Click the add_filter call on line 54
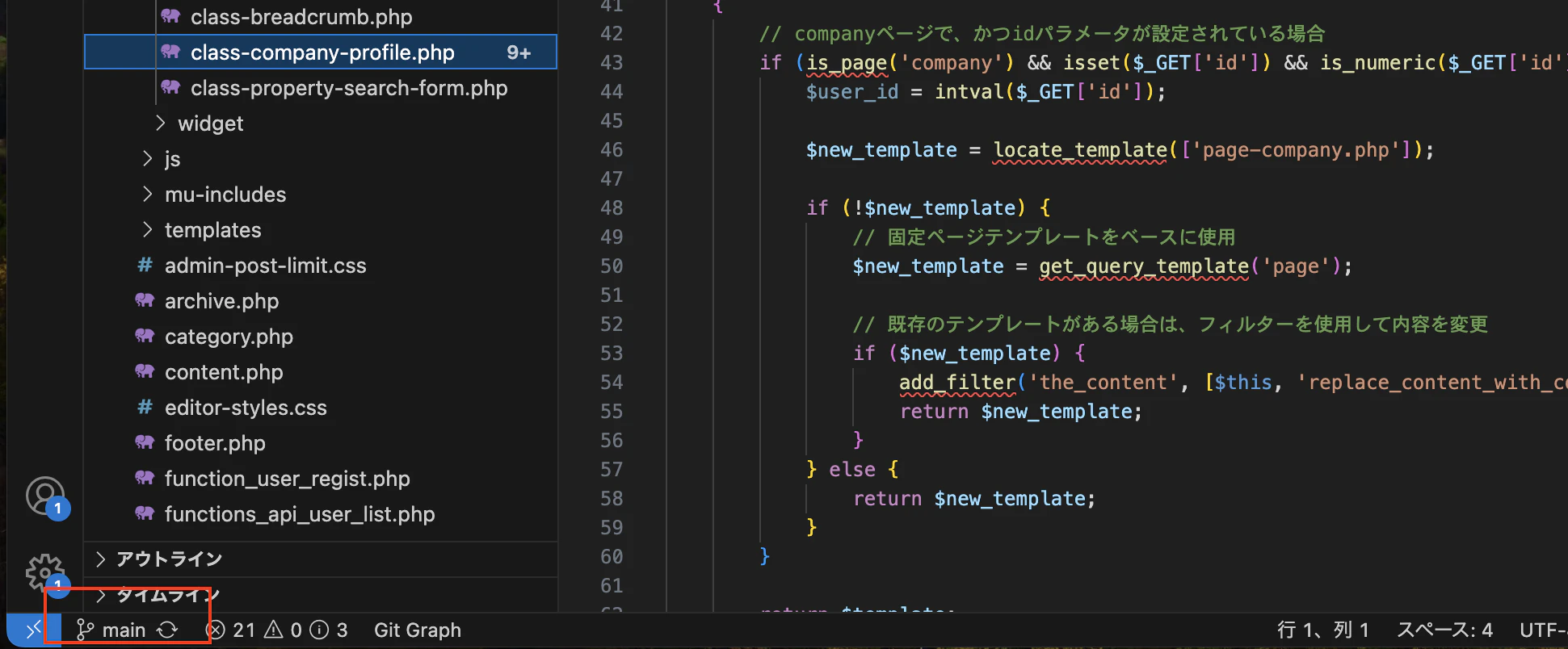 click(x=957, y=382)
